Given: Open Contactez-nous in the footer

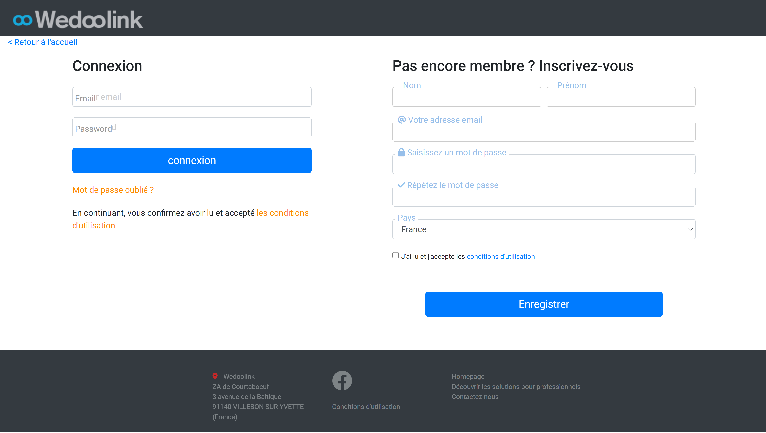Looking at the screenshot, I should [475, 396].
